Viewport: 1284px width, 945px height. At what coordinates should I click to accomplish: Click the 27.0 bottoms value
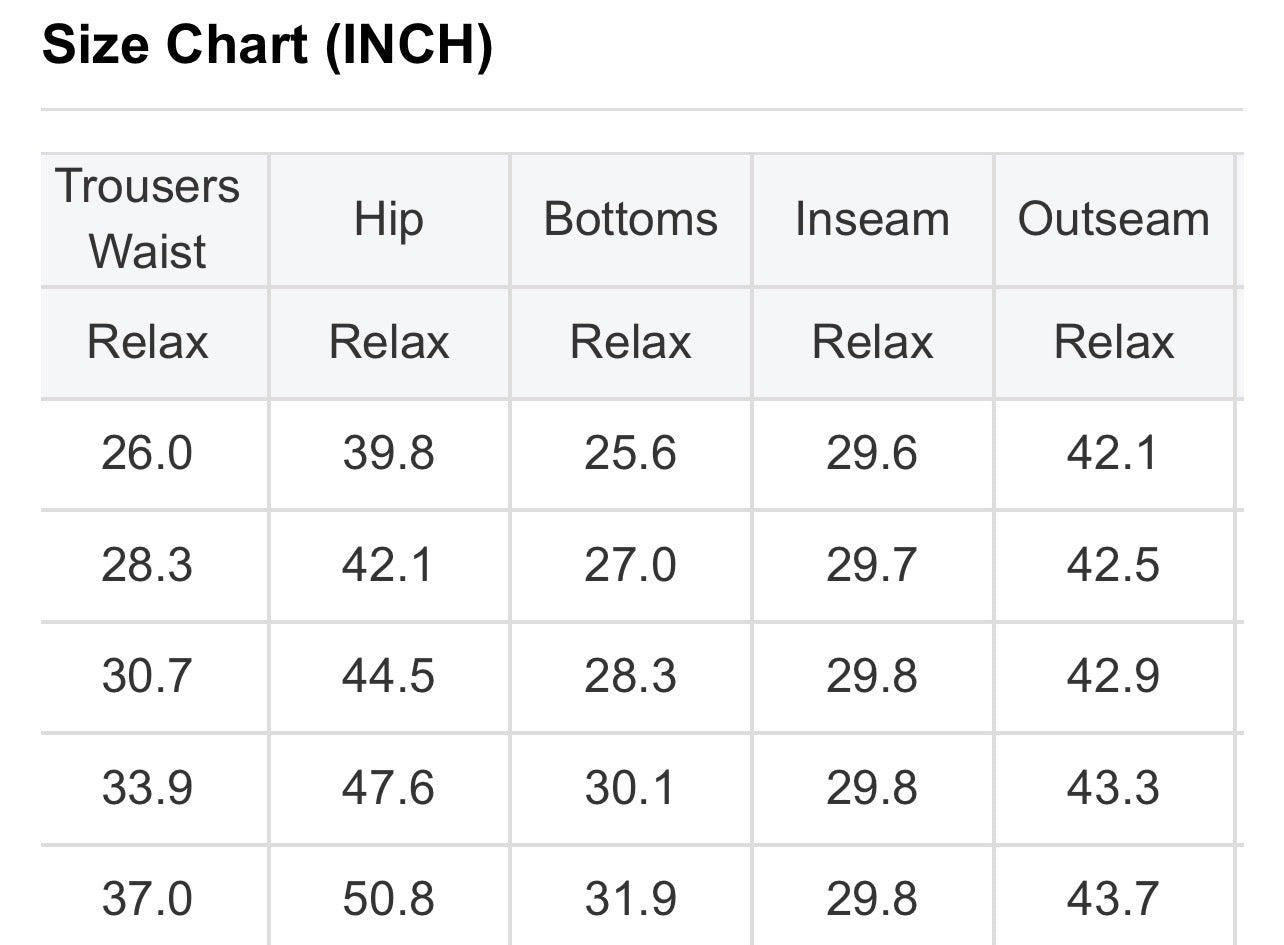point(630,565)
